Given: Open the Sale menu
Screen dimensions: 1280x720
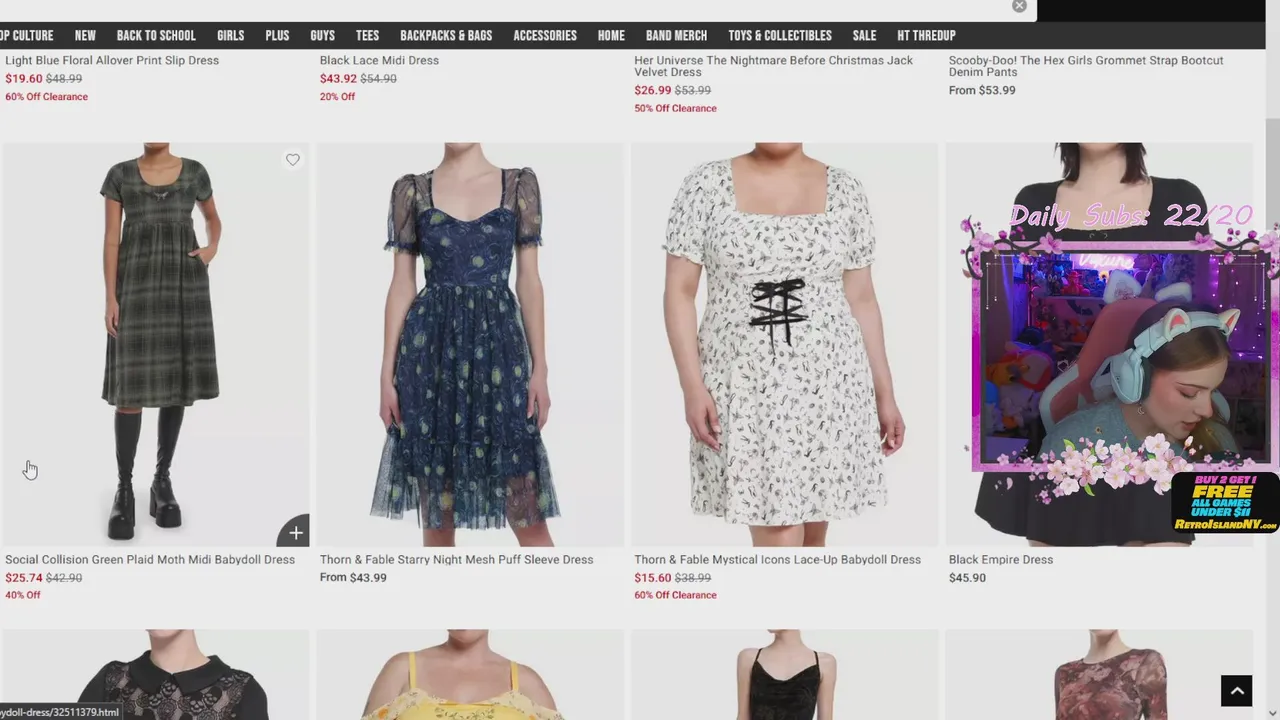Looking at the screenshot, I should (864, 35).
